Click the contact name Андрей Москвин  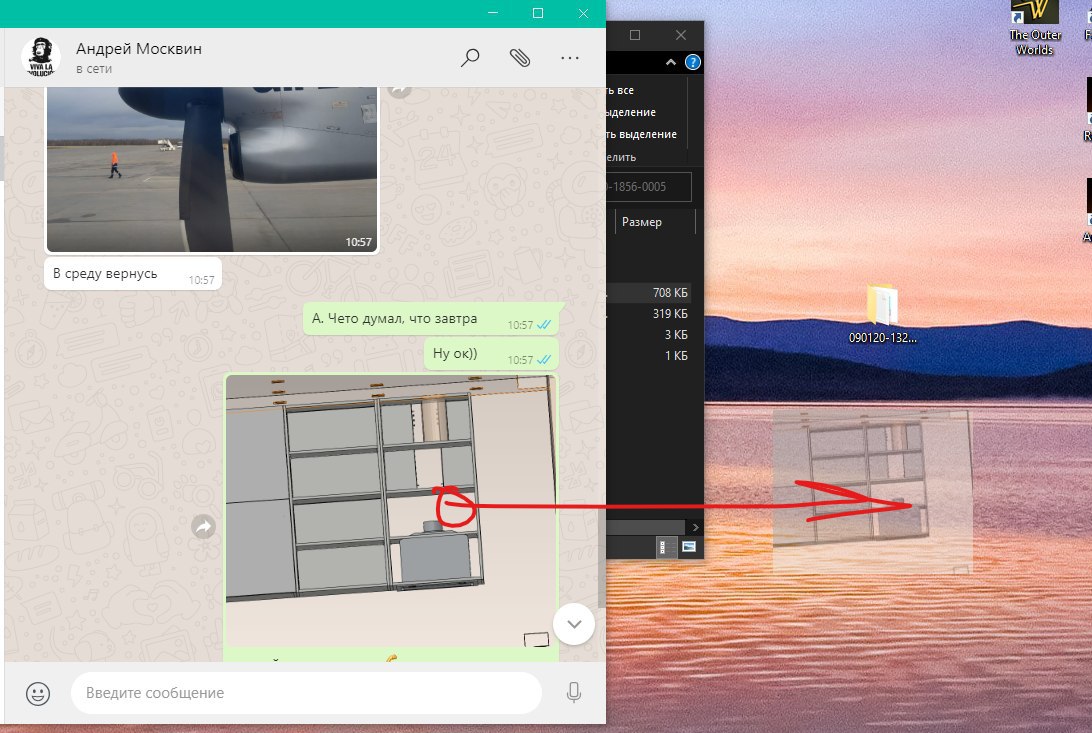[139, 49]
